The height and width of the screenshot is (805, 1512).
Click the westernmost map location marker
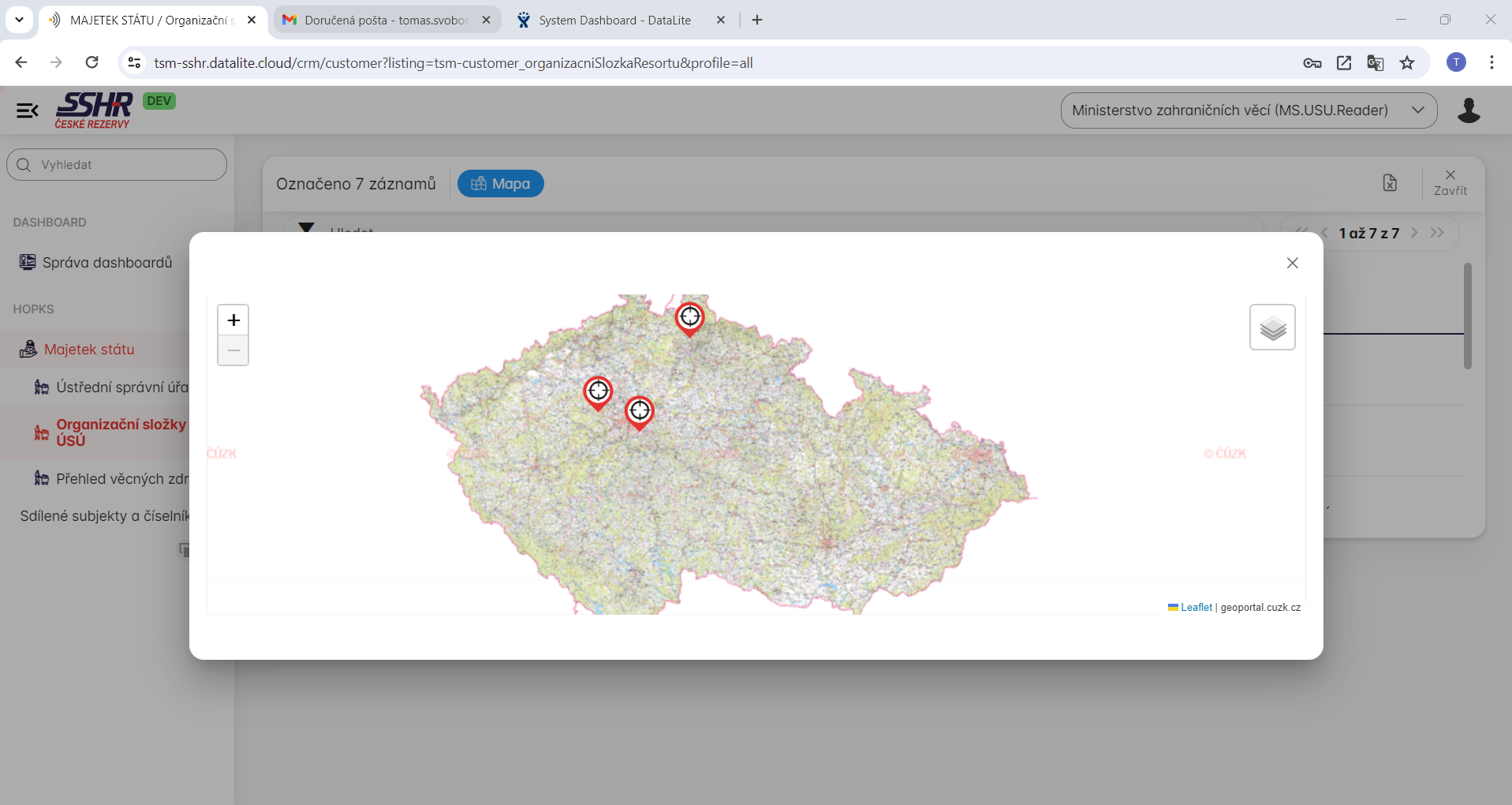click(x=598, y=391)
